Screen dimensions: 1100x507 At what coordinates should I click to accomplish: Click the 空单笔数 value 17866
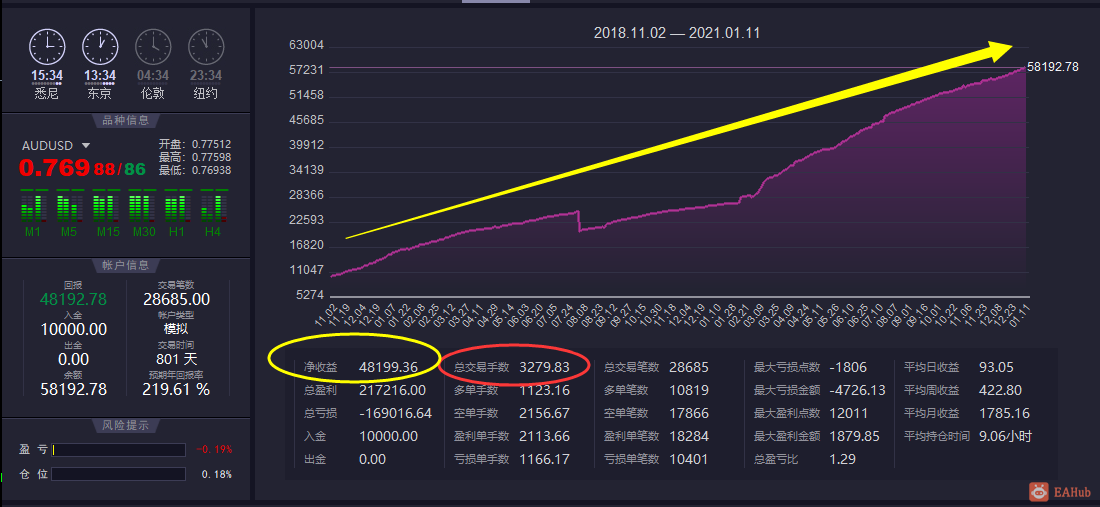[689, 413]
